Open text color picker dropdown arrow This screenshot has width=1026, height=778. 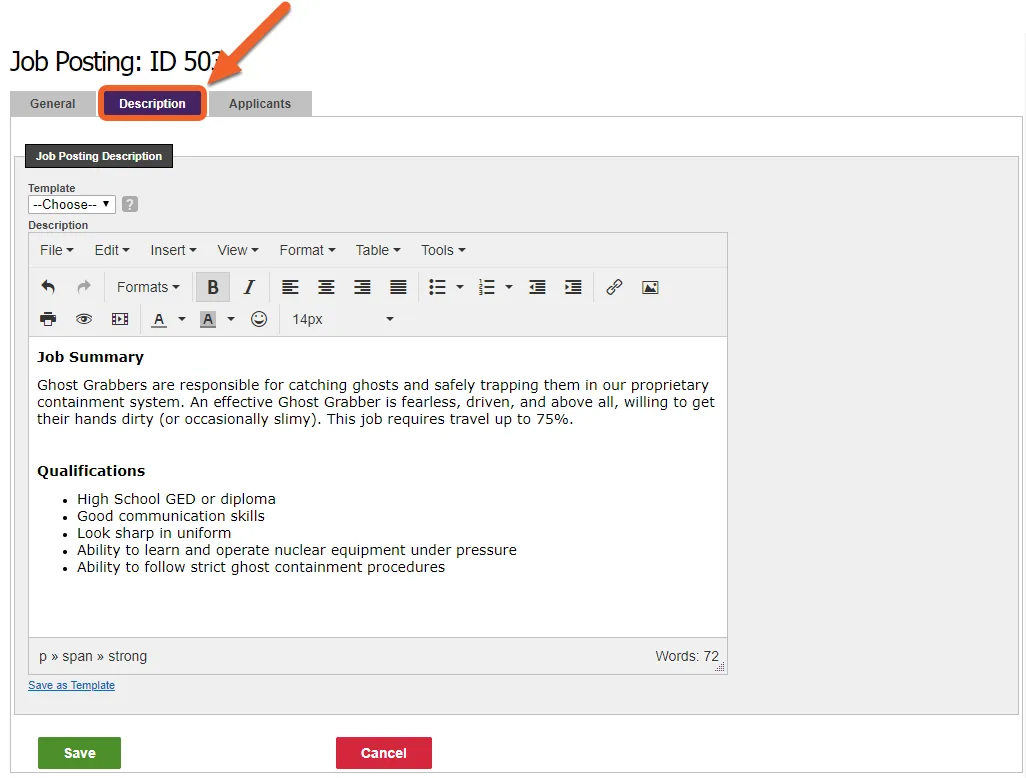182,319
